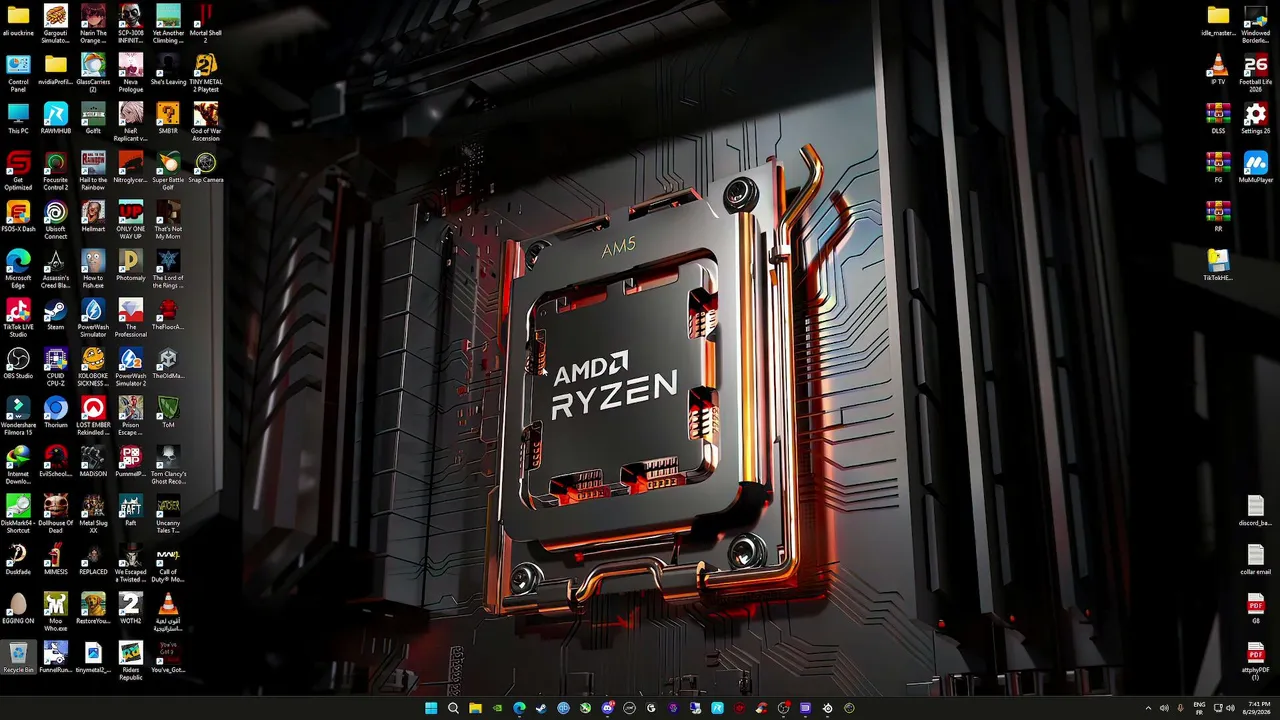Select the OBS Studio desktop icon

pyautogui.click(x=18, y=363)
